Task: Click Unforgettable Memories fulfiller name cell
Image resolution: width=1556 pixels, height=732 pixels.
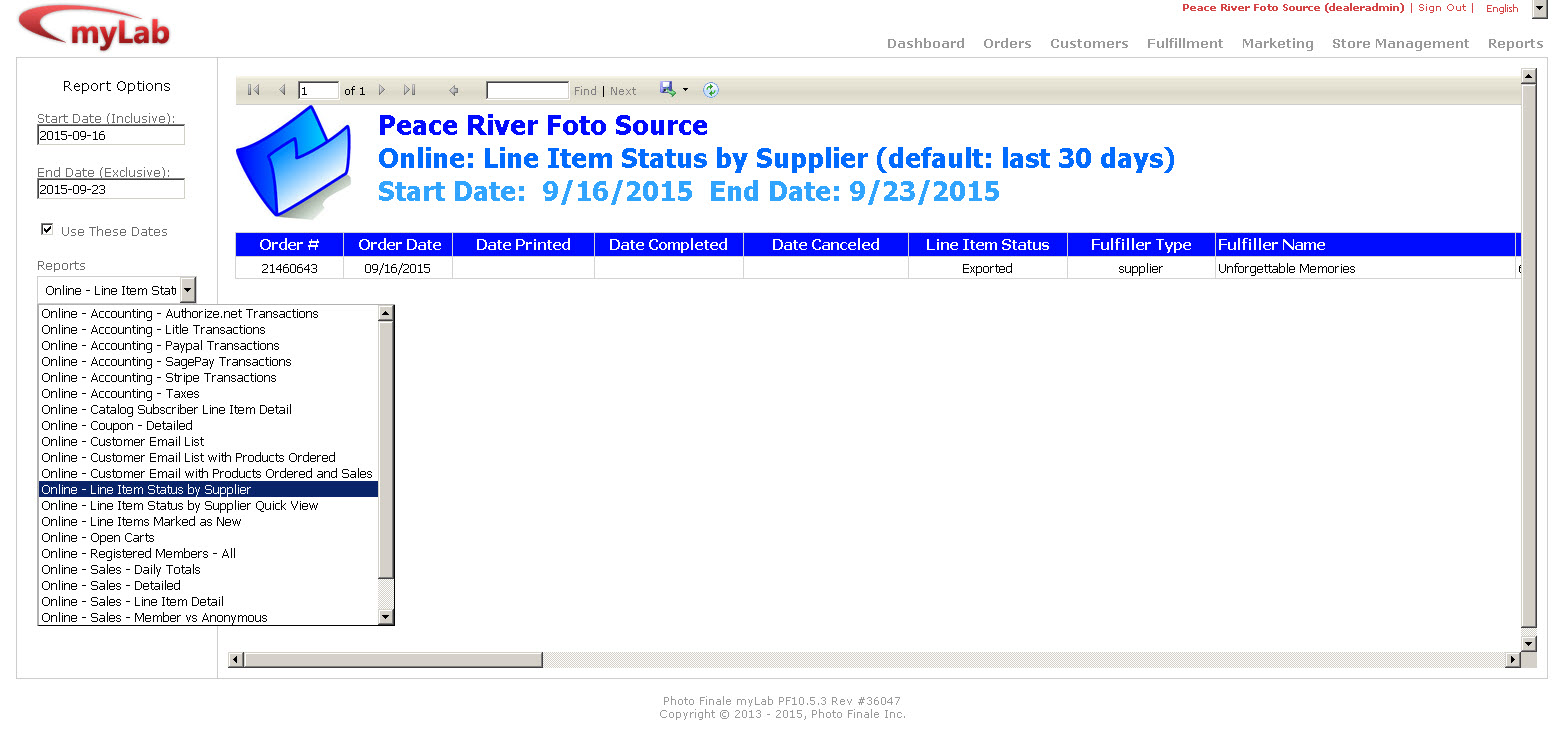Action: [1365, 268]
